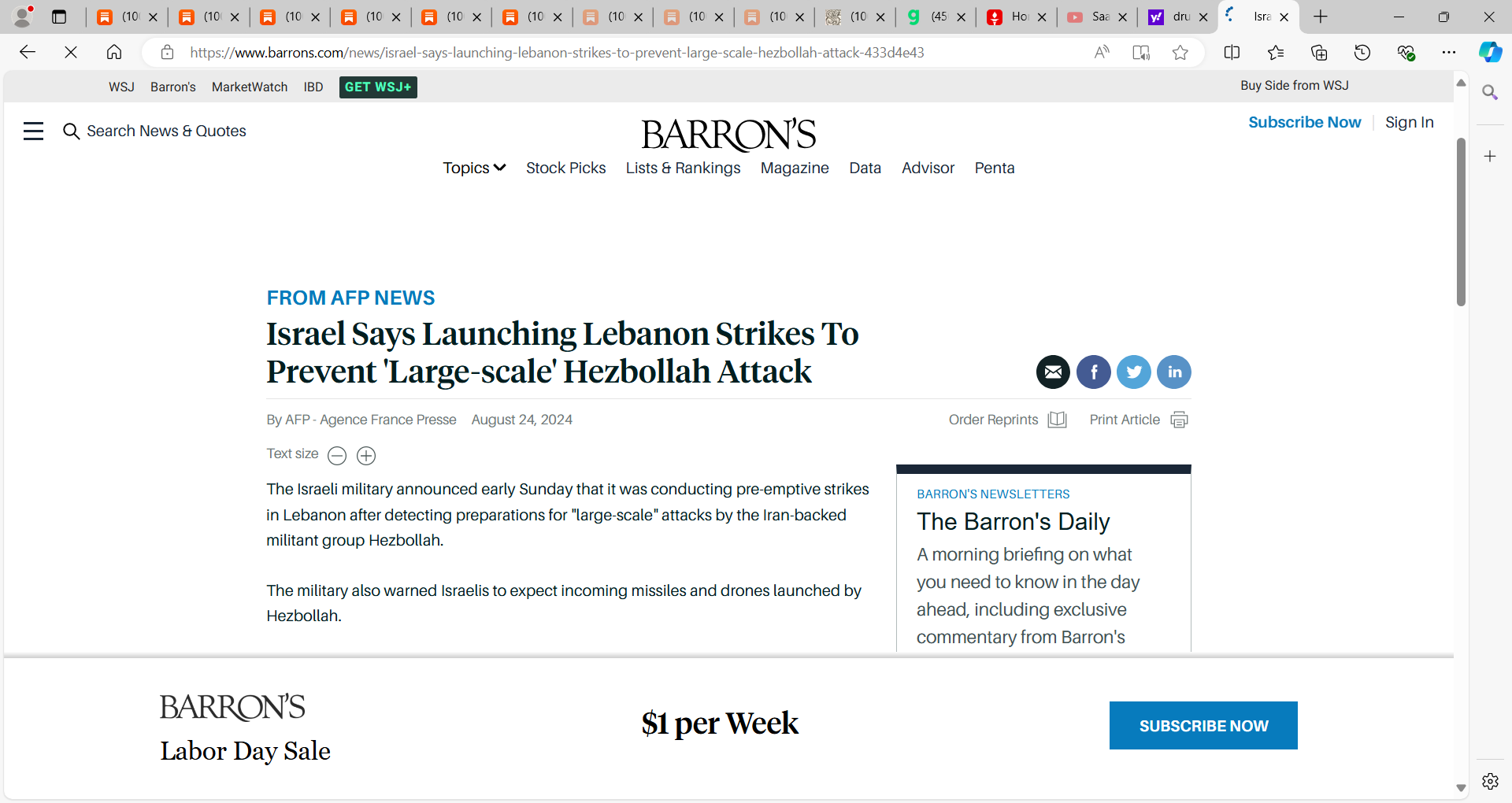Expand the Topics dropdown
The width and height of the screenshot is (1512, 803).
click(x=474, y=168)
